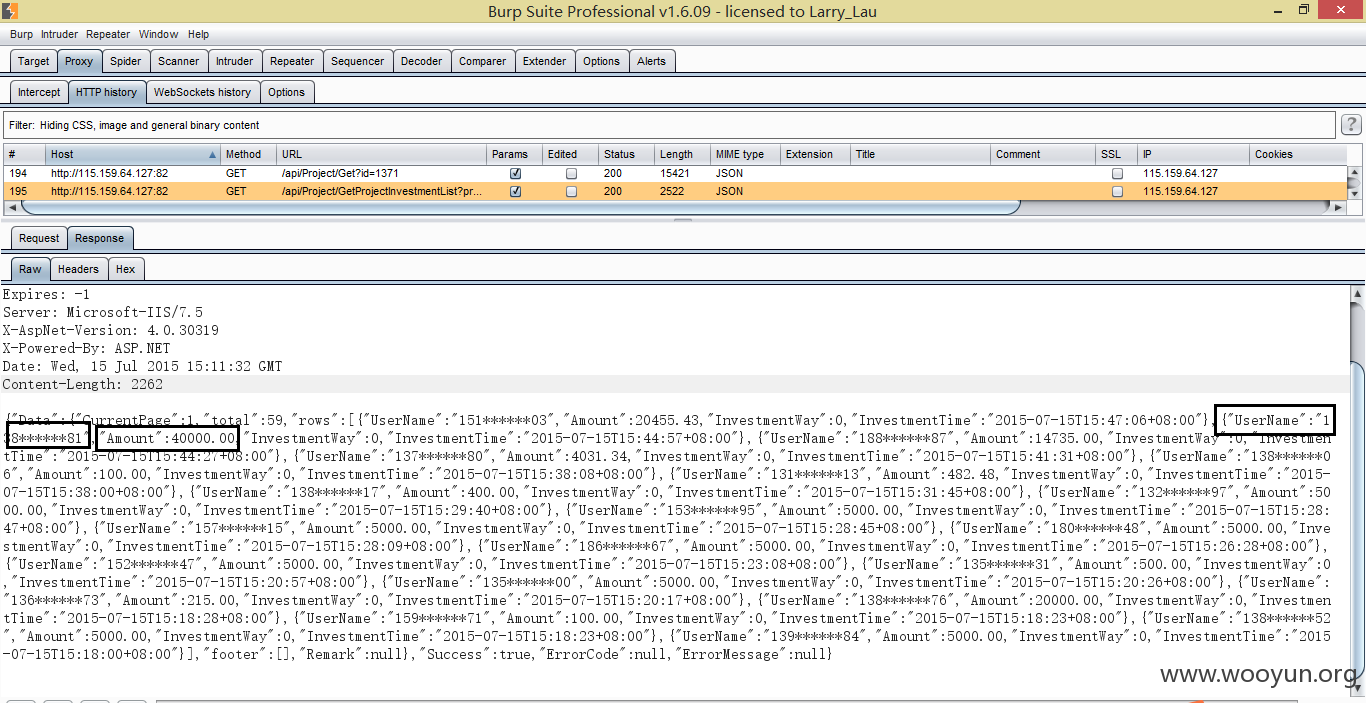Image resolution: width=1366 pixels, height=703 pixels.
Task: Toggle SSL checkbox in row 194
Action: tap(1117, 173)
